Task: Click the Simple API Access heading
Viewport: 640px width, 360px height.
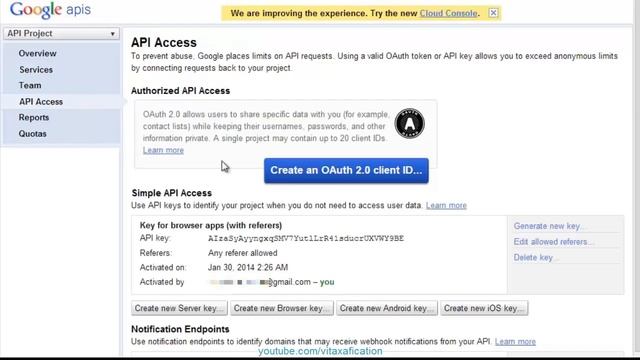Action: pos(171,193)
